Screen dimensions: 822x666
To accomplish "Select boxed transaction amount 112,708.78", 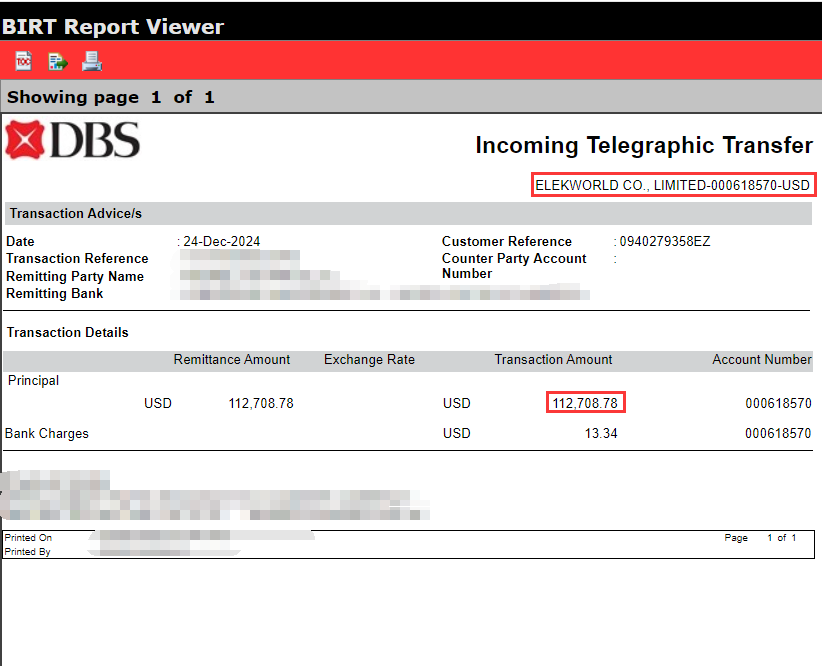I will coord(585,403).
